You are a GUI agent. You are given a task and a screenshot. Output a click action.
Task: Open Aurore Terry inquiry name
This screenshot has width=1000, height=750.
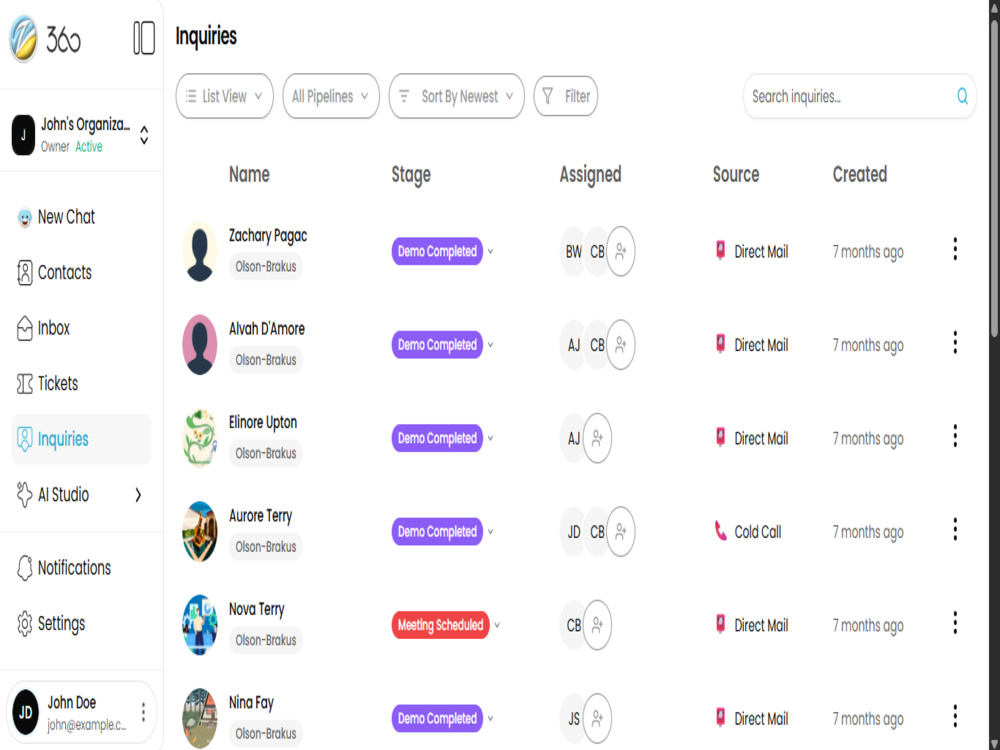(x=260, y=516)
